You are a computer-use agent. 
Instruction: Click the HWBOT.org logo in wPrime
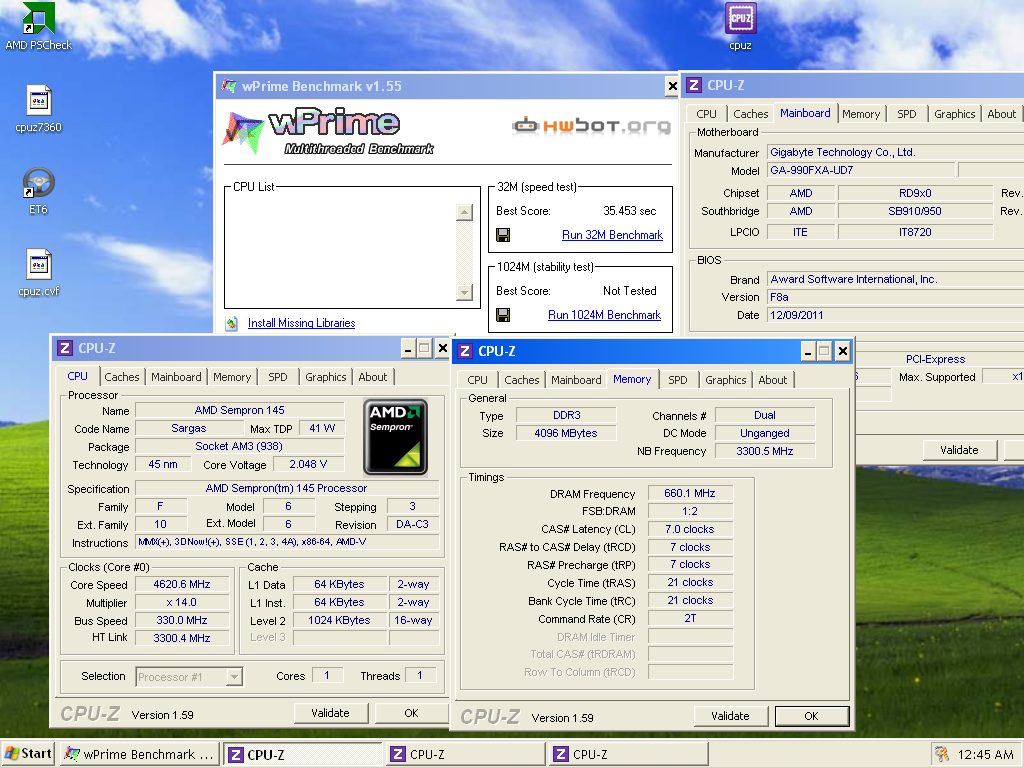(591, 125)
